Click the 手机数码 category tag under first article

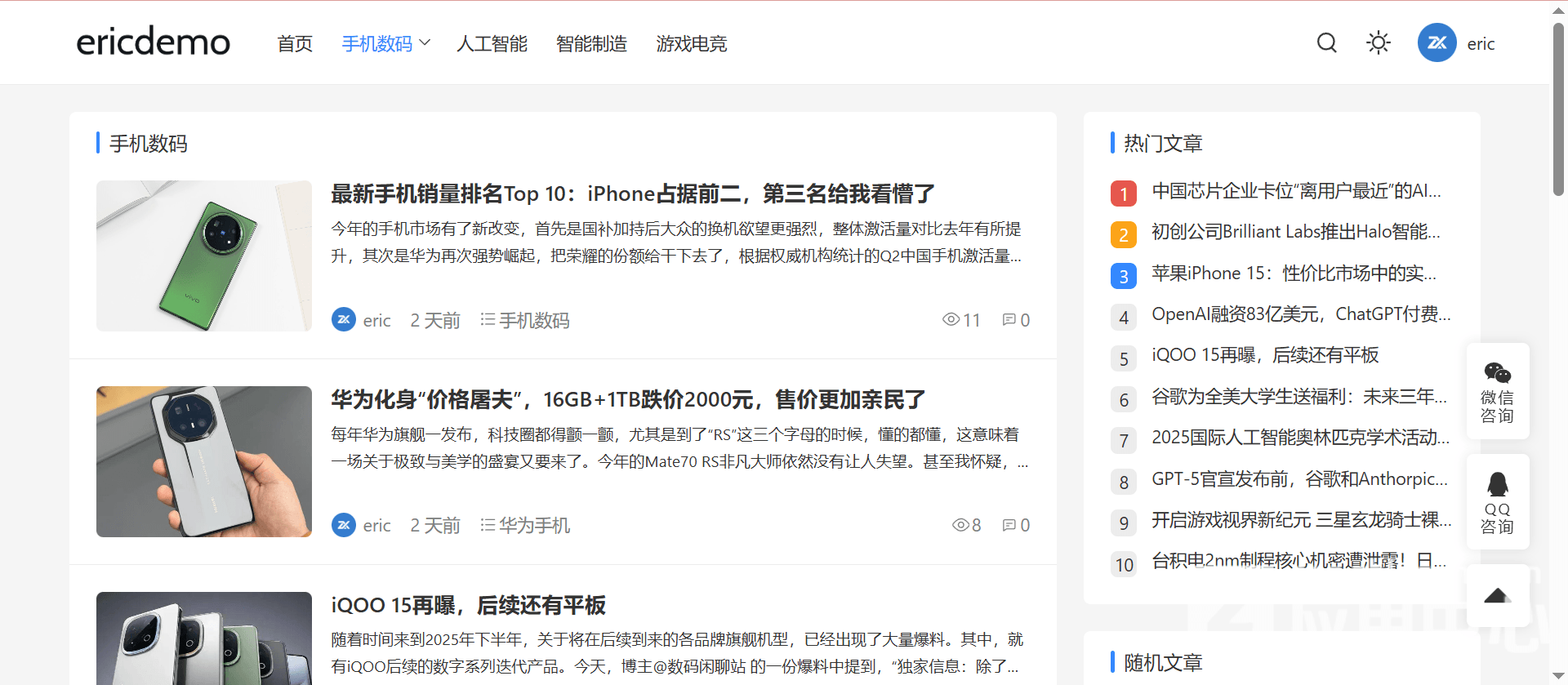tap(534, 320)
